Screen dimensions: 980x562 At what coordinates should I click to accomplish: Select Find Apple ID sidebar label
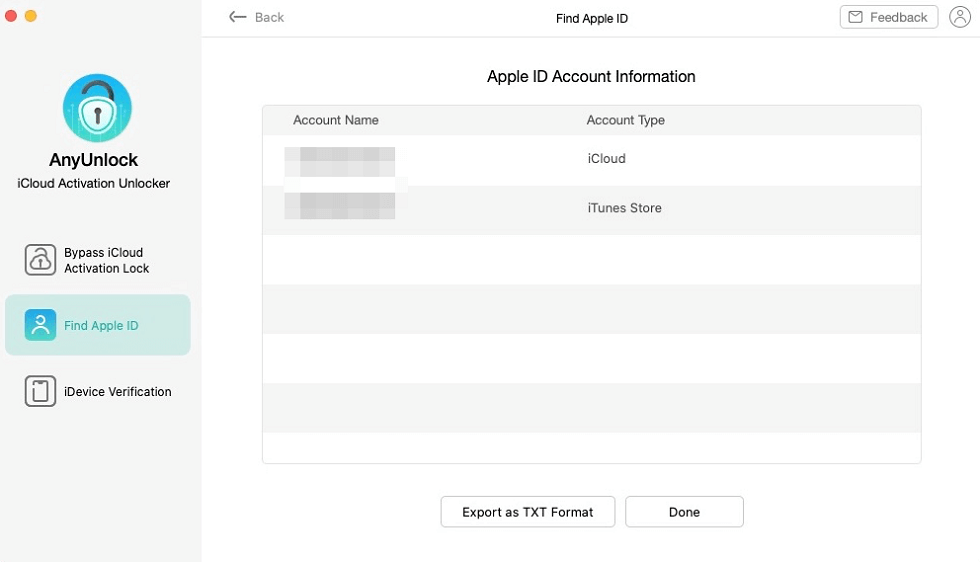[x=101, y=325]
